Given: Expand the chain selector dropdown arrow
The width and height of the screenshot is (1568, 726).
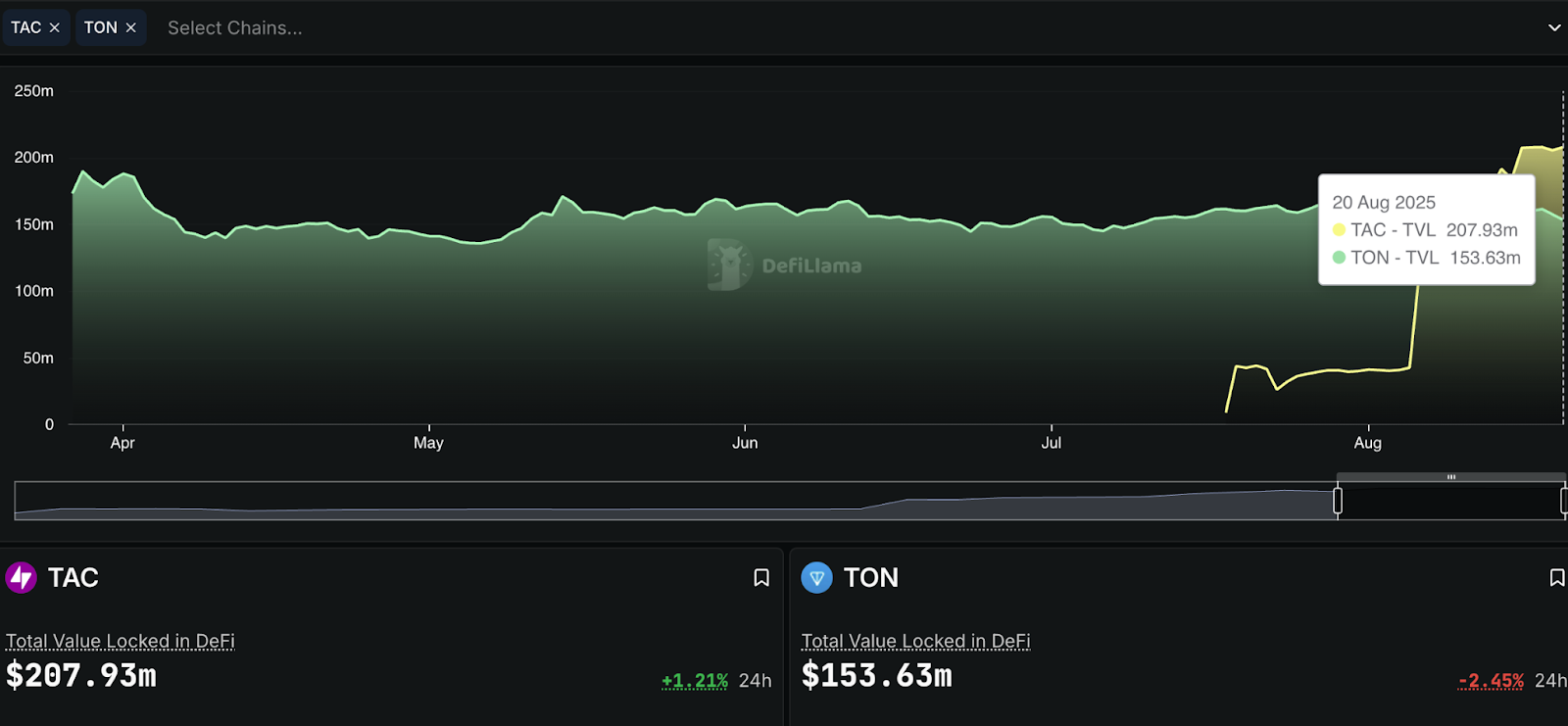Looking at the screenshot, I should pos(1553,27).
